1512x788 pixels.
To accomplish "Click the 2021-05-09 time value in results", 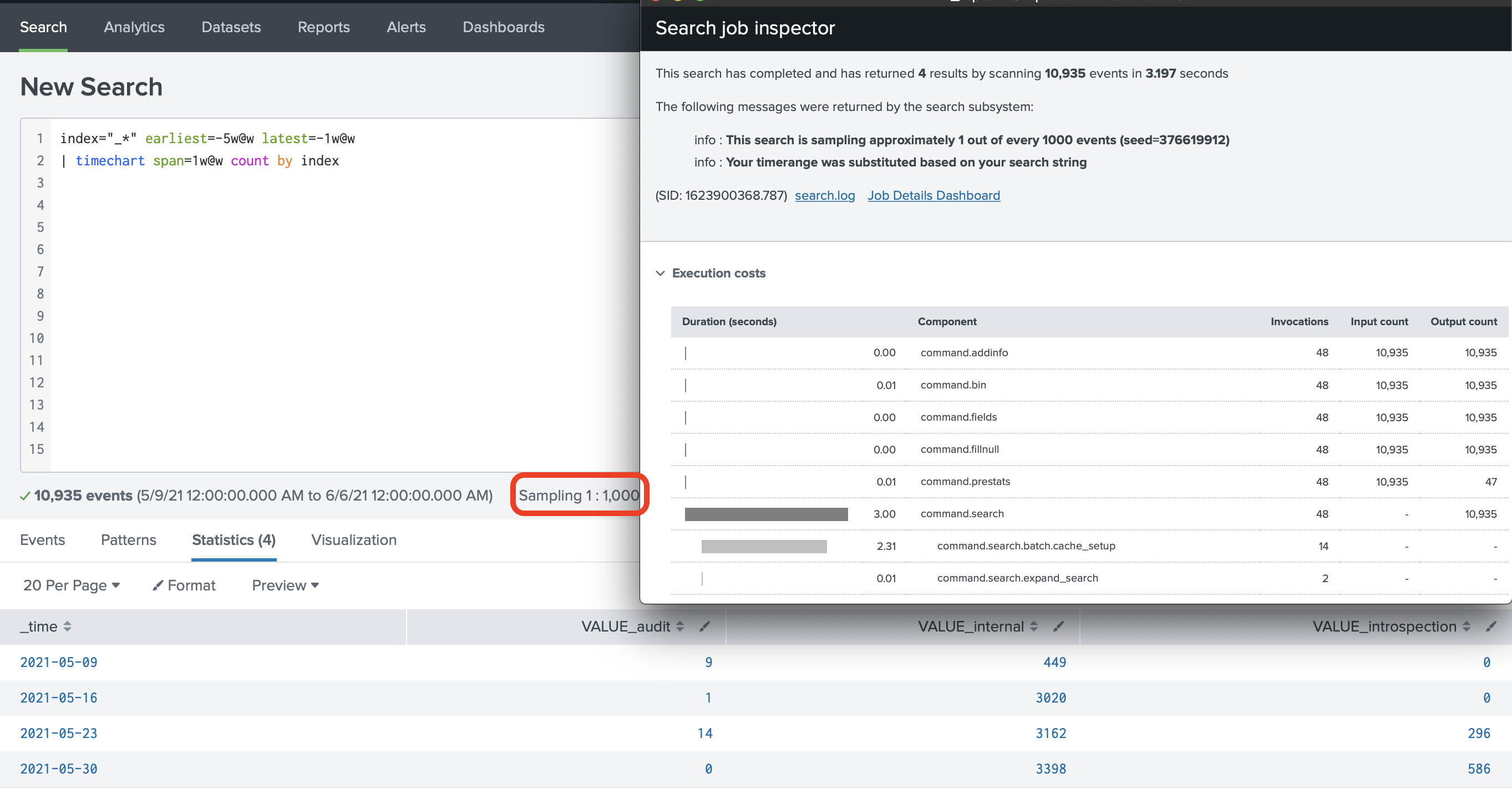I will [x=58, y=662].
